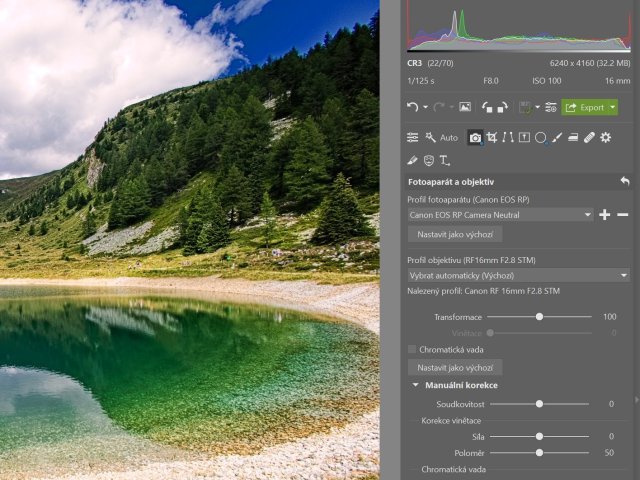Show the original image preview icon
The width and height of the screenshot is (640, 480).
[x=465, y=107]
